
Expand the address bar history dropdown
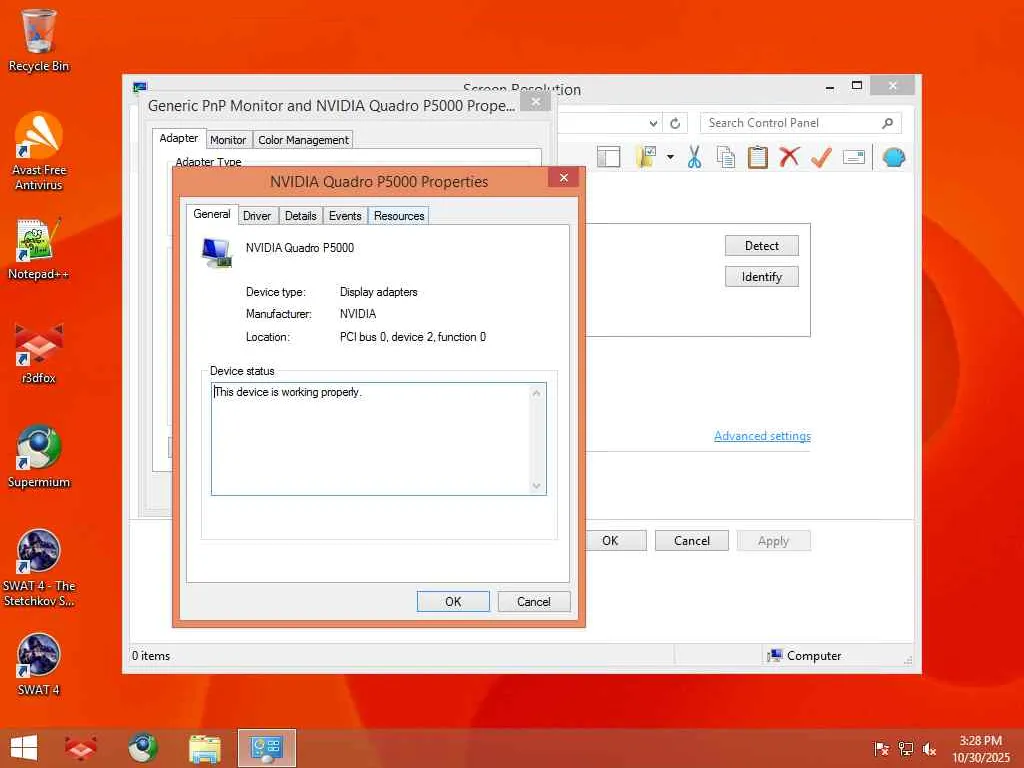click(653, 123)
